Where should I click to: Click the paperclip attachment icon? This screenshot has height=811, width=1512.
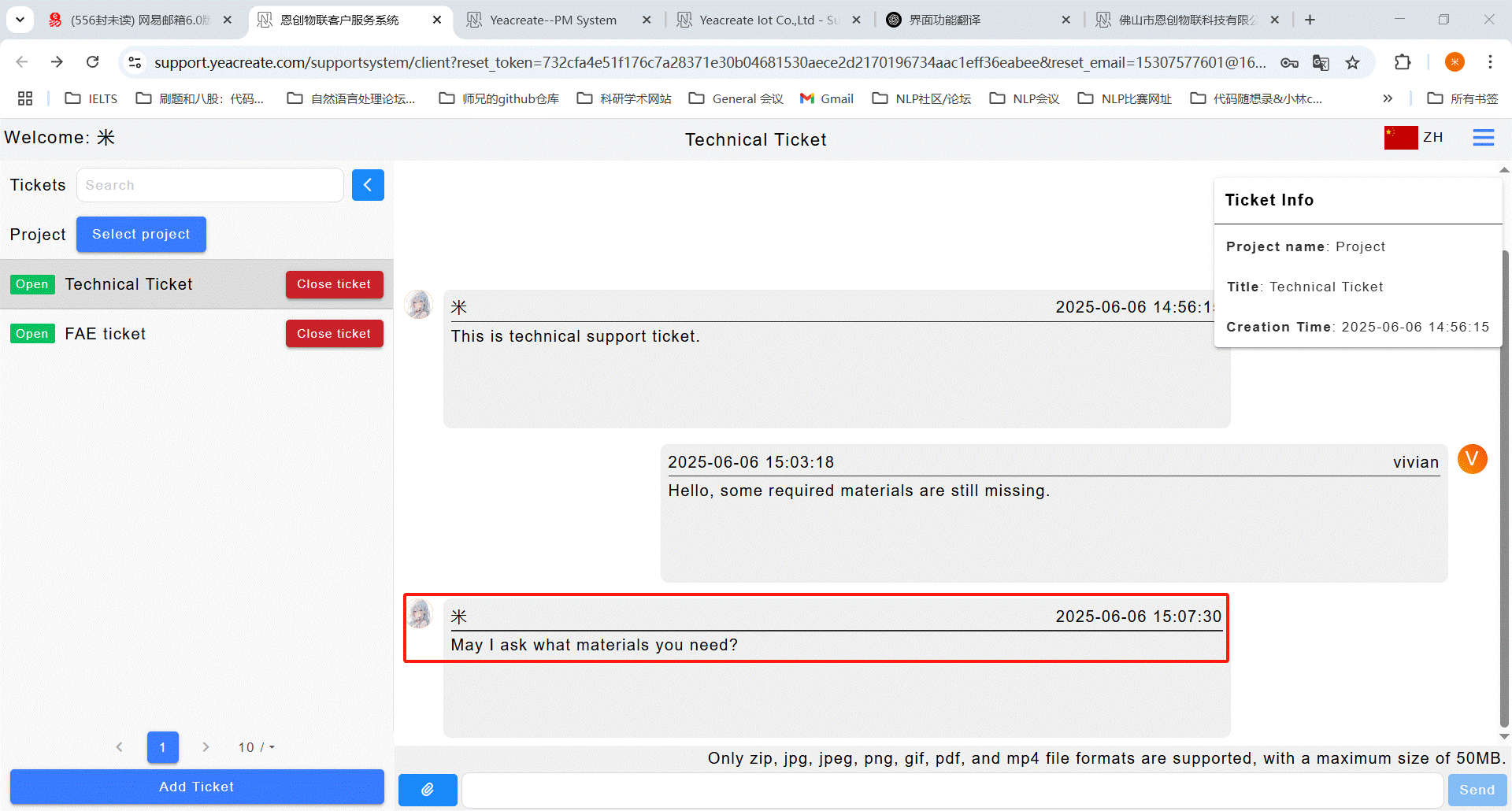click(427, 789)
